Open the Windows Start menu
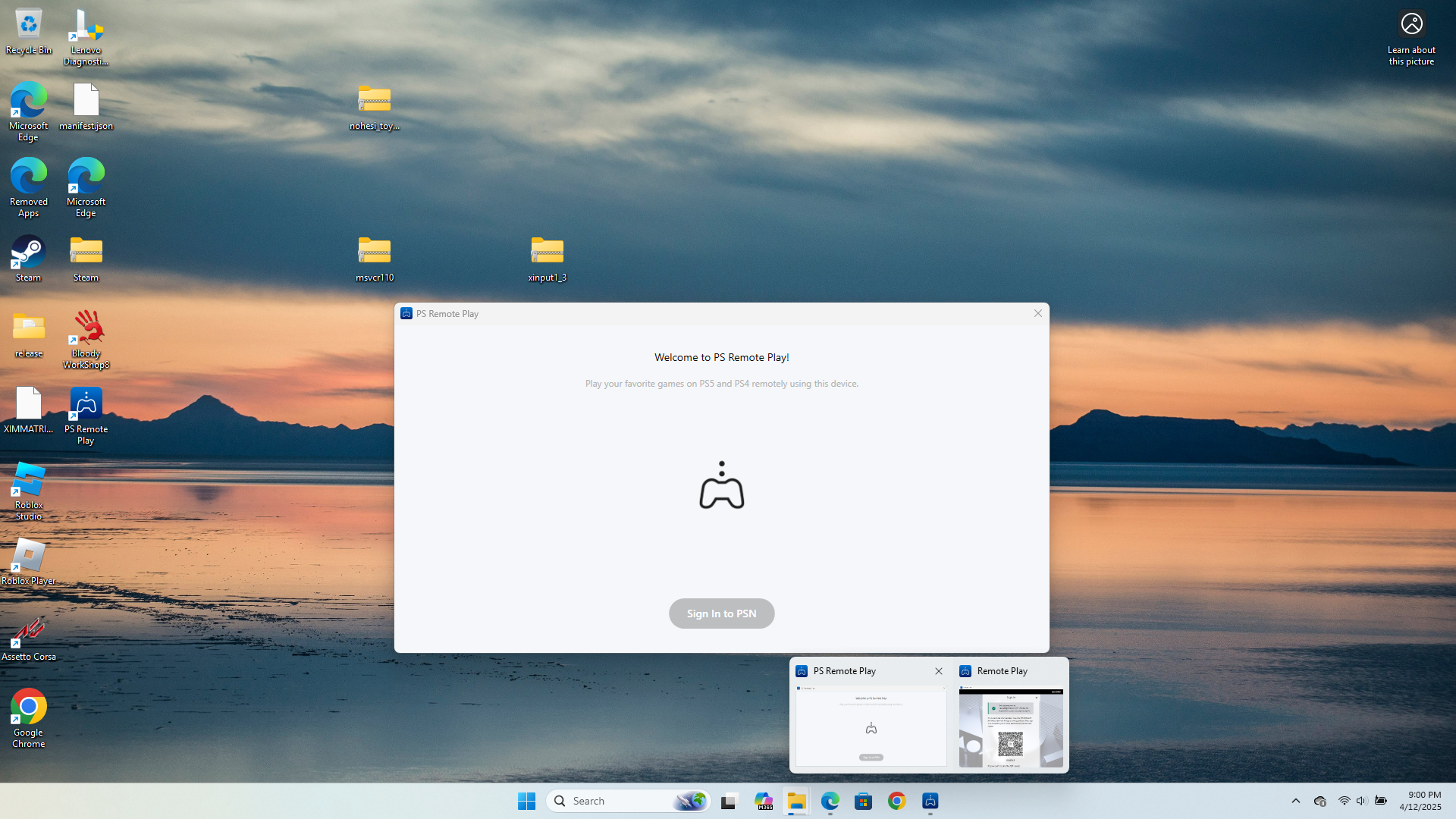1456x819 pixels. click(x=526, y=801)
